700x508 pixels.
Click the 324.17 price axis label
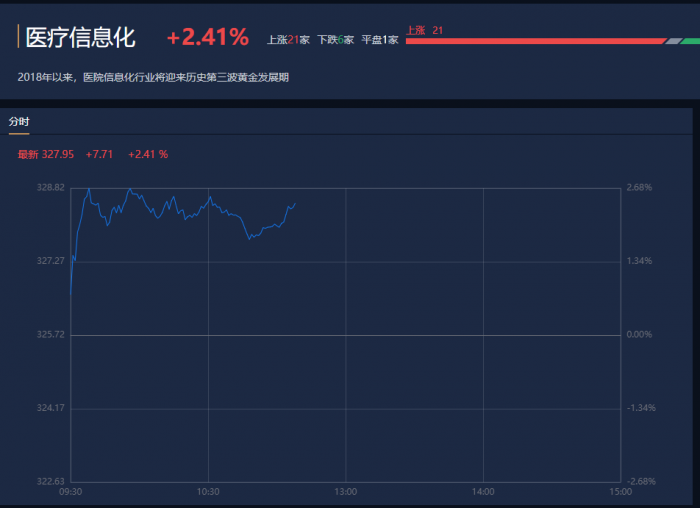click(x=50, y=408)
